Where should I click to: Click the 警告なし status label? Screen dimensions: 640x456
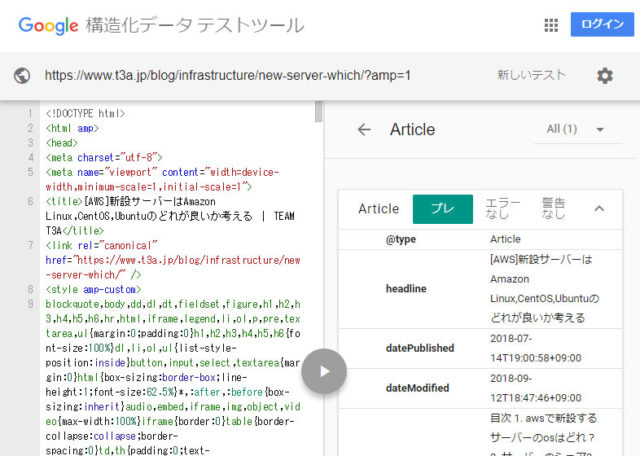click(x=553, y=208)
